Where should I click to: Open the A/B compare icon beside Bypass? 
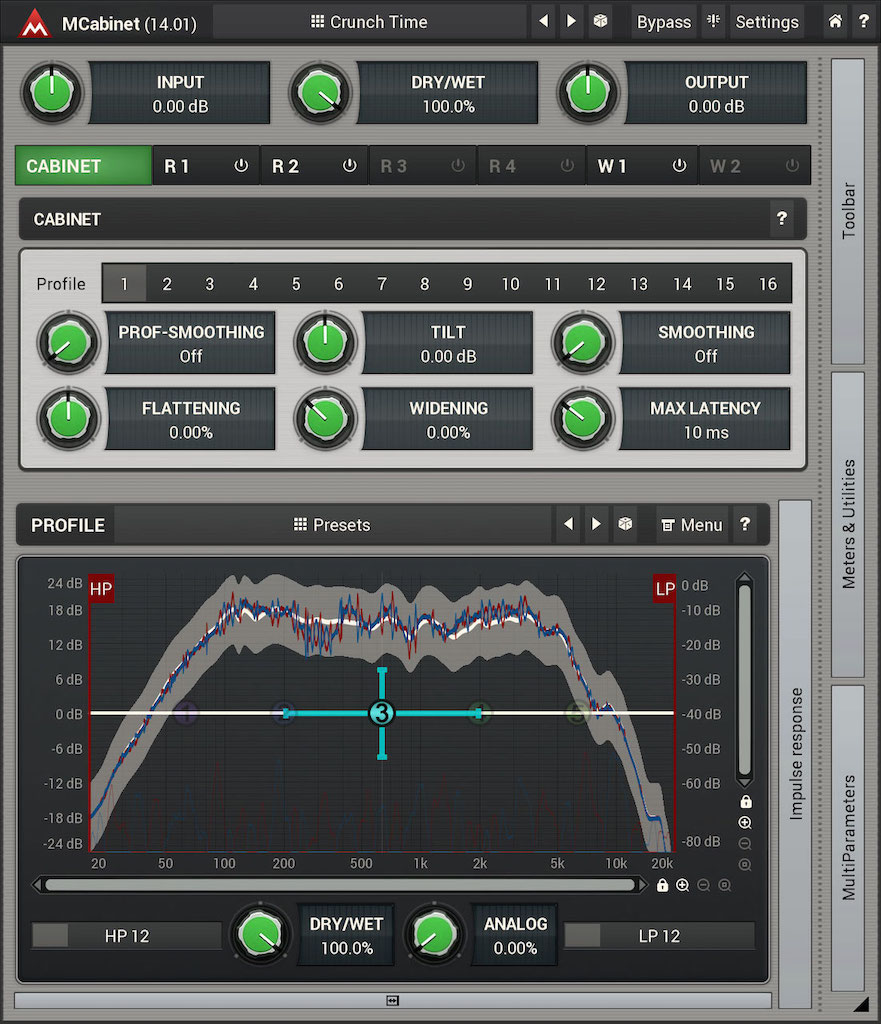(713, 21)
